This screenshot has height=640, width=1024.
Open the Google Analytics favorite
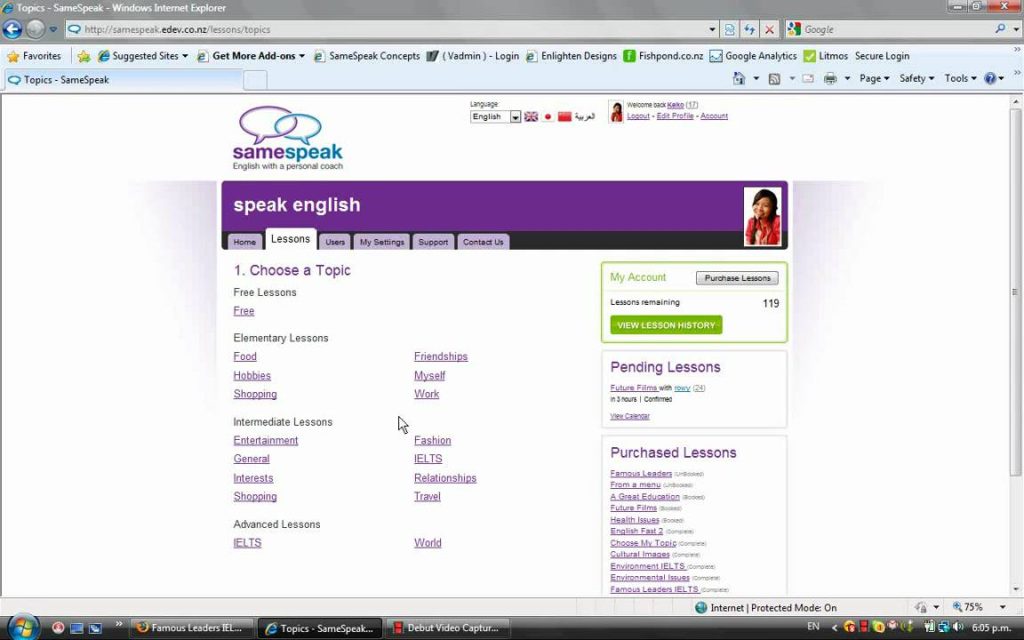point(763,56)
